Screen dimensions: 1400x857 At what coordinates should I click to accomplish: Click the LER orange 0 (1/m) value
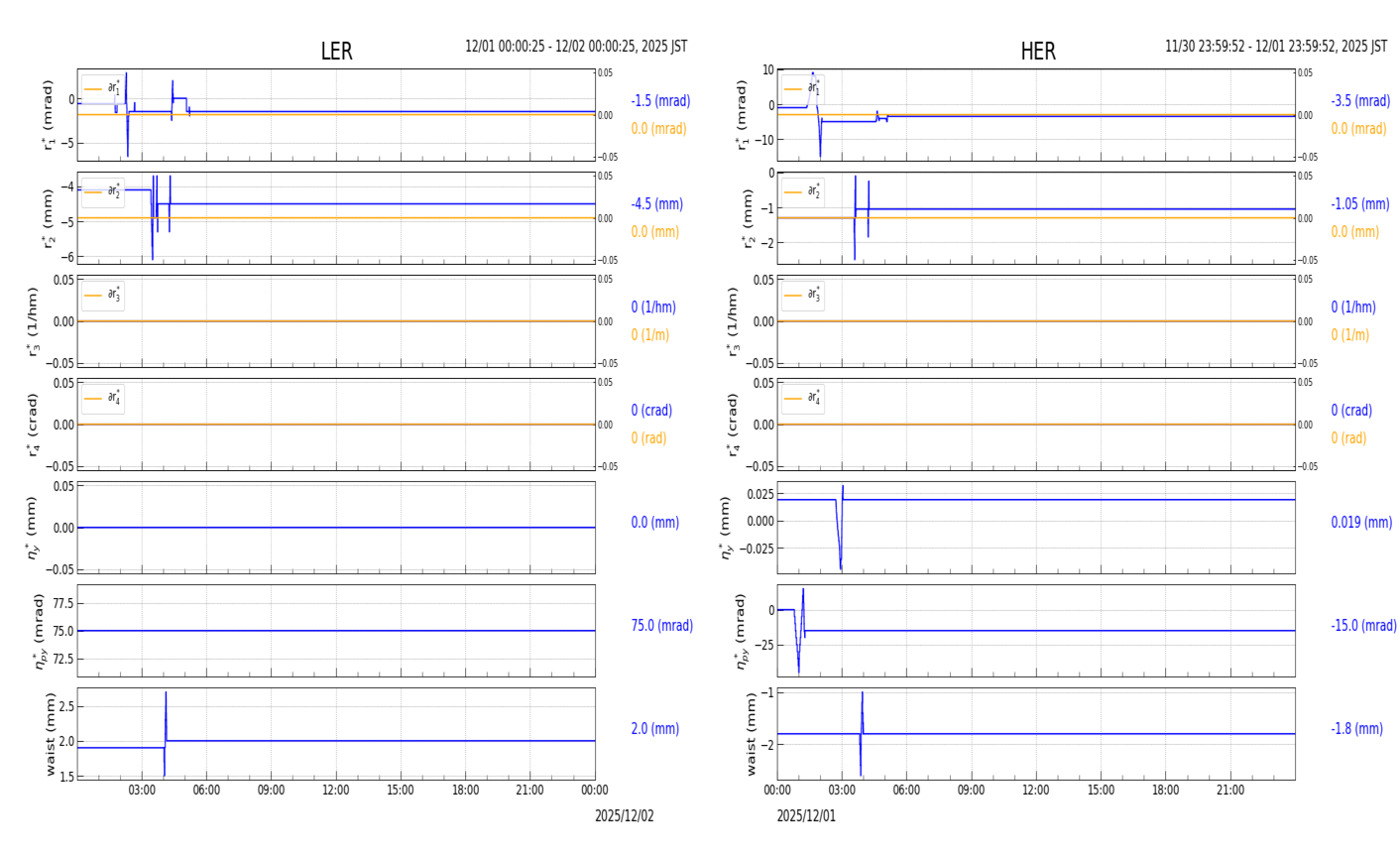point(650,335)
